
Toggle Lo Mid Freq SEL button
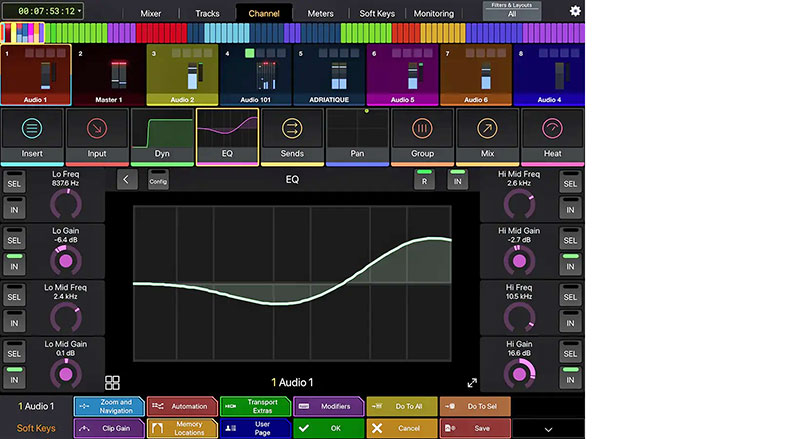[14, 296]
